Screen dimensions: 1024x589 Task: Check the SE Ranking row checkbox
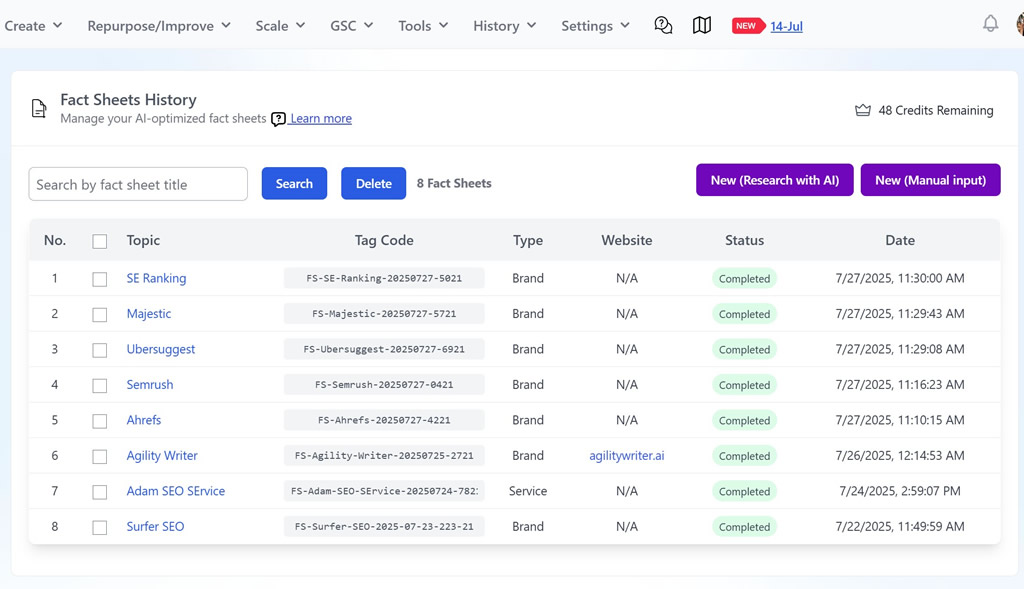[99, 279]
